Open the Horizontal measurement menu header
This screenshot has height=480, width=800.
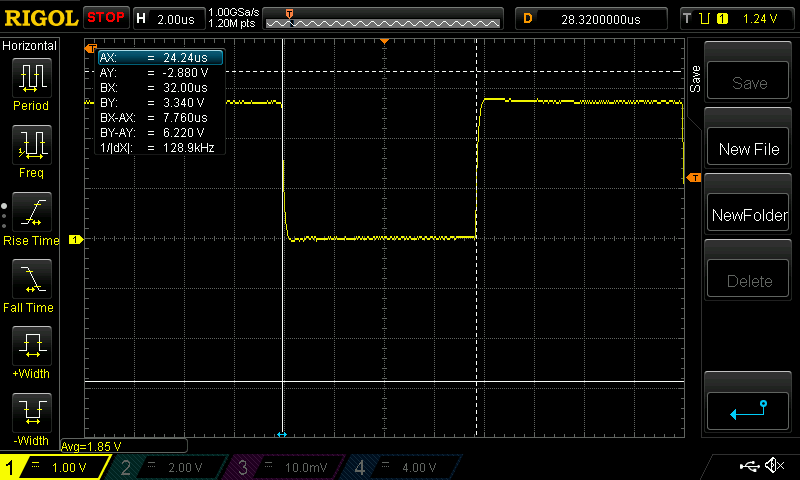click(x=30, y=46)
